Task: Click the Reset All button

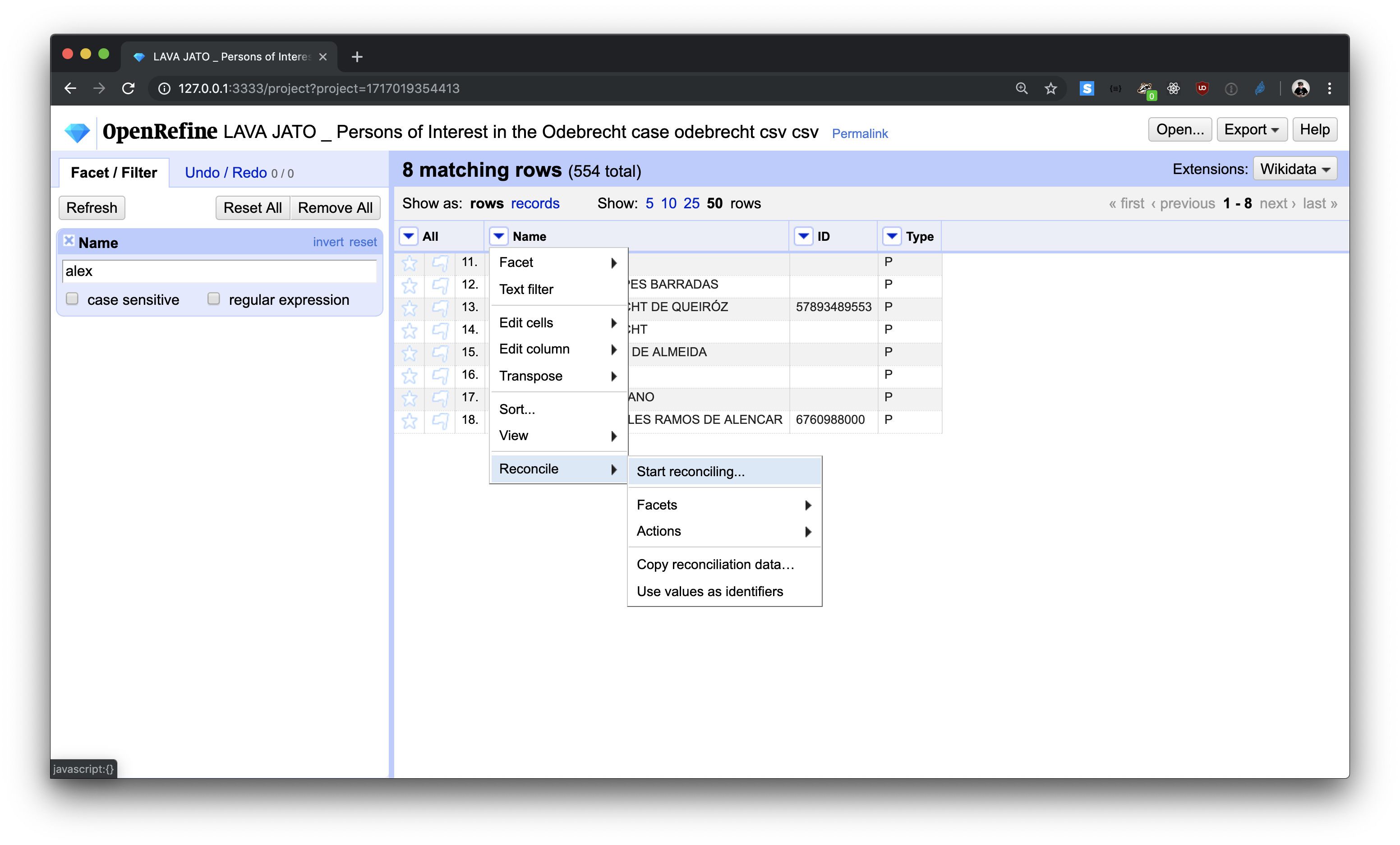Action: 252,208
